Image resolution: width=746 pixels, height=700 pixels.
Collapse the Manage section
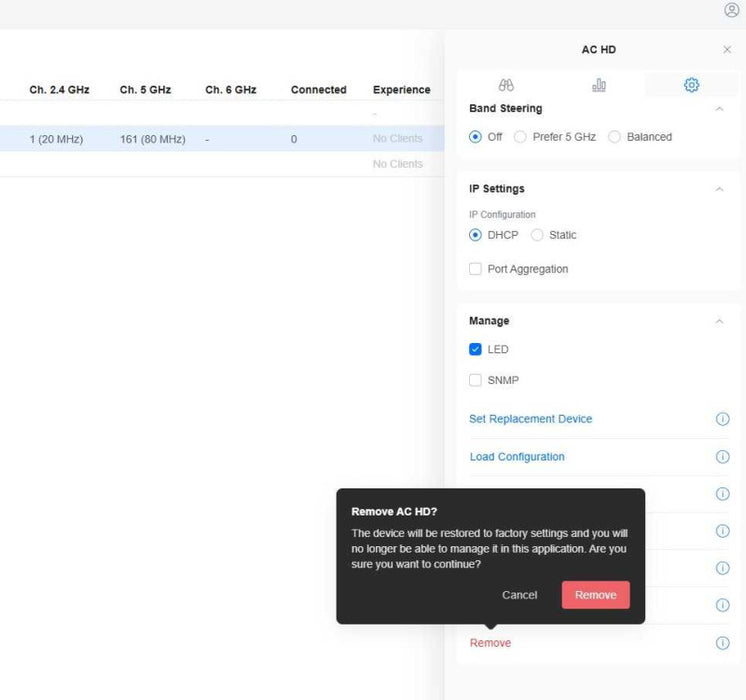(x=719, y=321)
